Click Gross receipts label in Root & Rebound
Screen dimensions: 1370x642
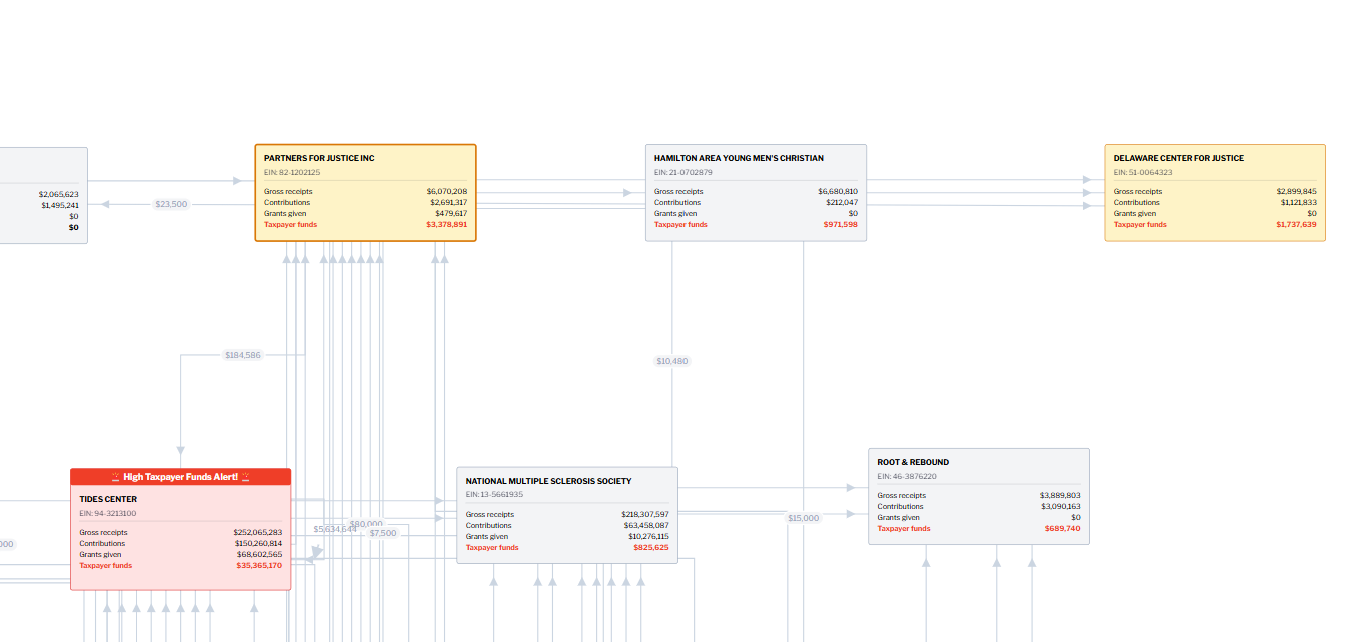pyautogui.click(x=902, y=495)
